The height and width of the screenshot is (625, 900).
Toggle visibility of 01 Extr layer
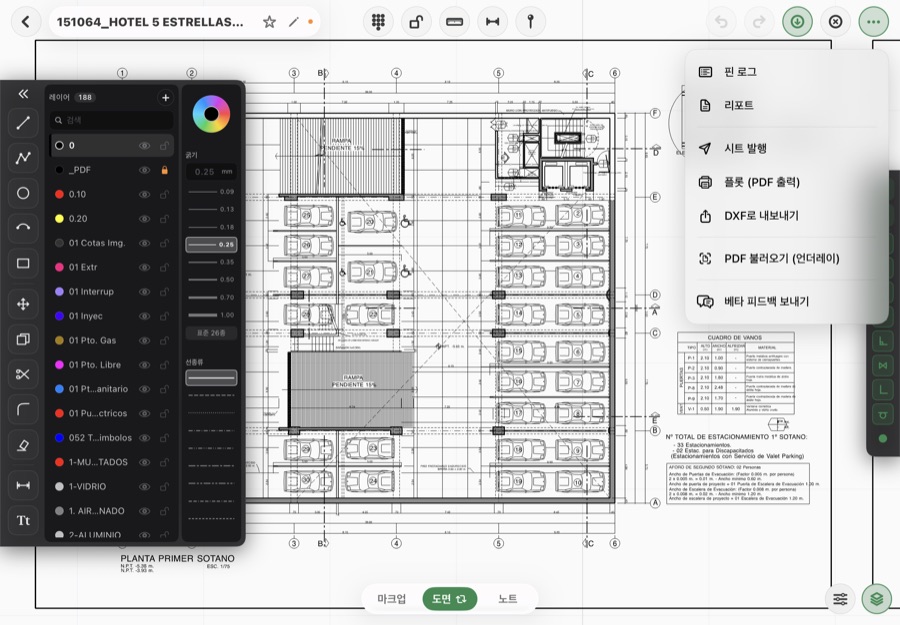145,267
